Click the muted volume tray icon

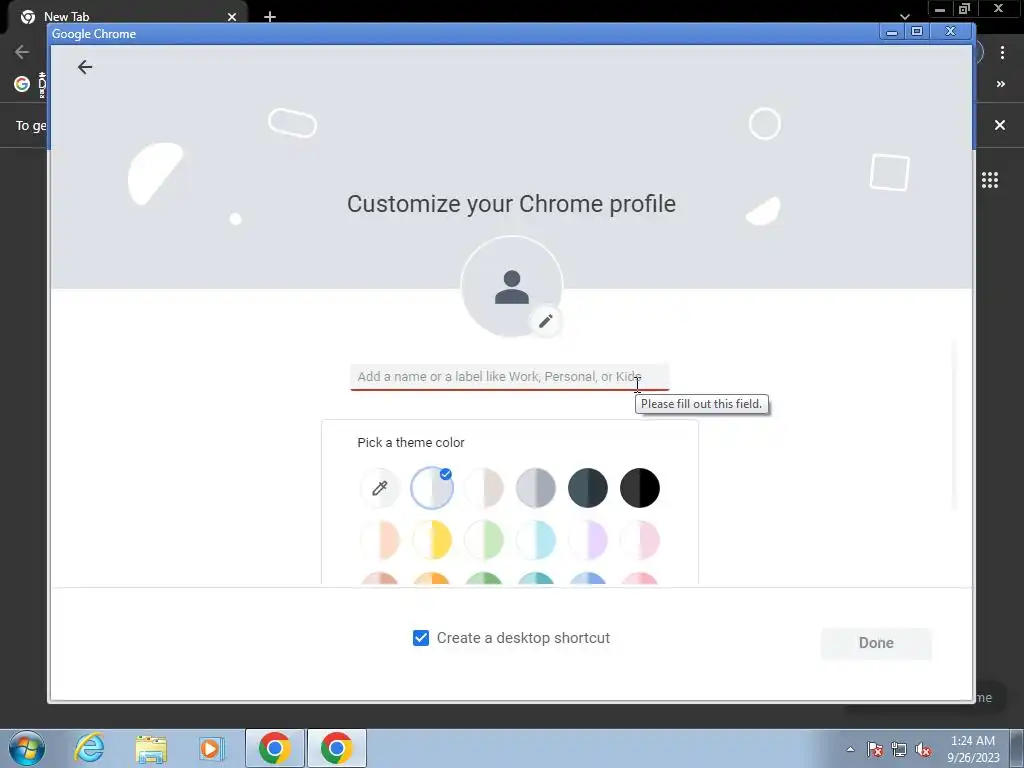point(923,749)
